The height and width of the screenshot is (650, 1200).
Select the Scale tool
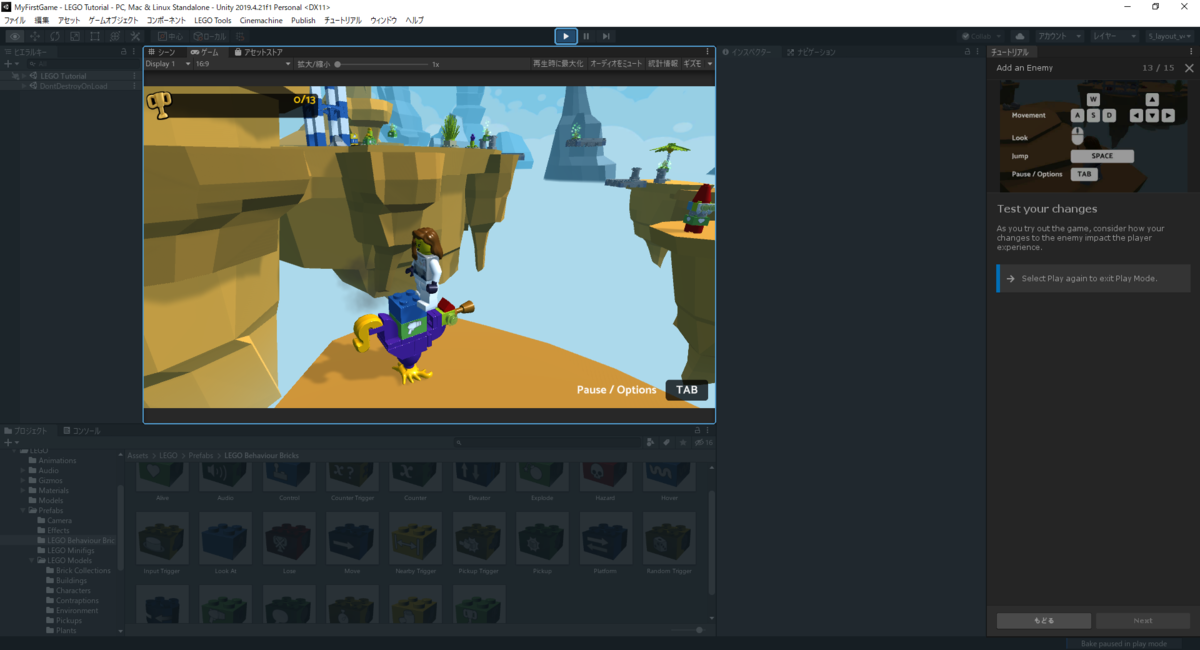[75, 36]
